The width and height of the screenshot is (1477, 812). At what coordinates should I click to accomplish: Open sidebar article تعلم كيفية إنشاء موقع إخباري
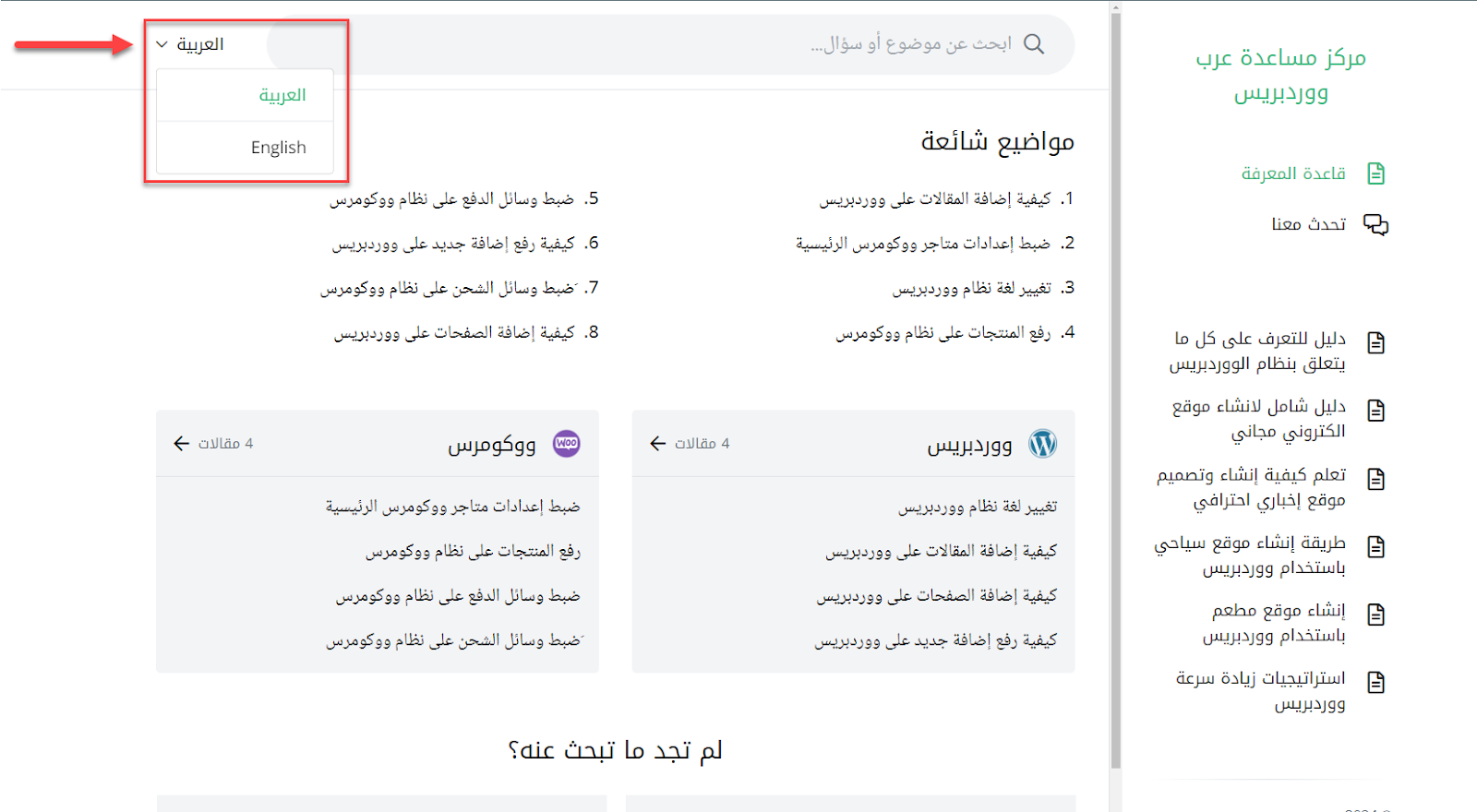tap(1251, 487)
